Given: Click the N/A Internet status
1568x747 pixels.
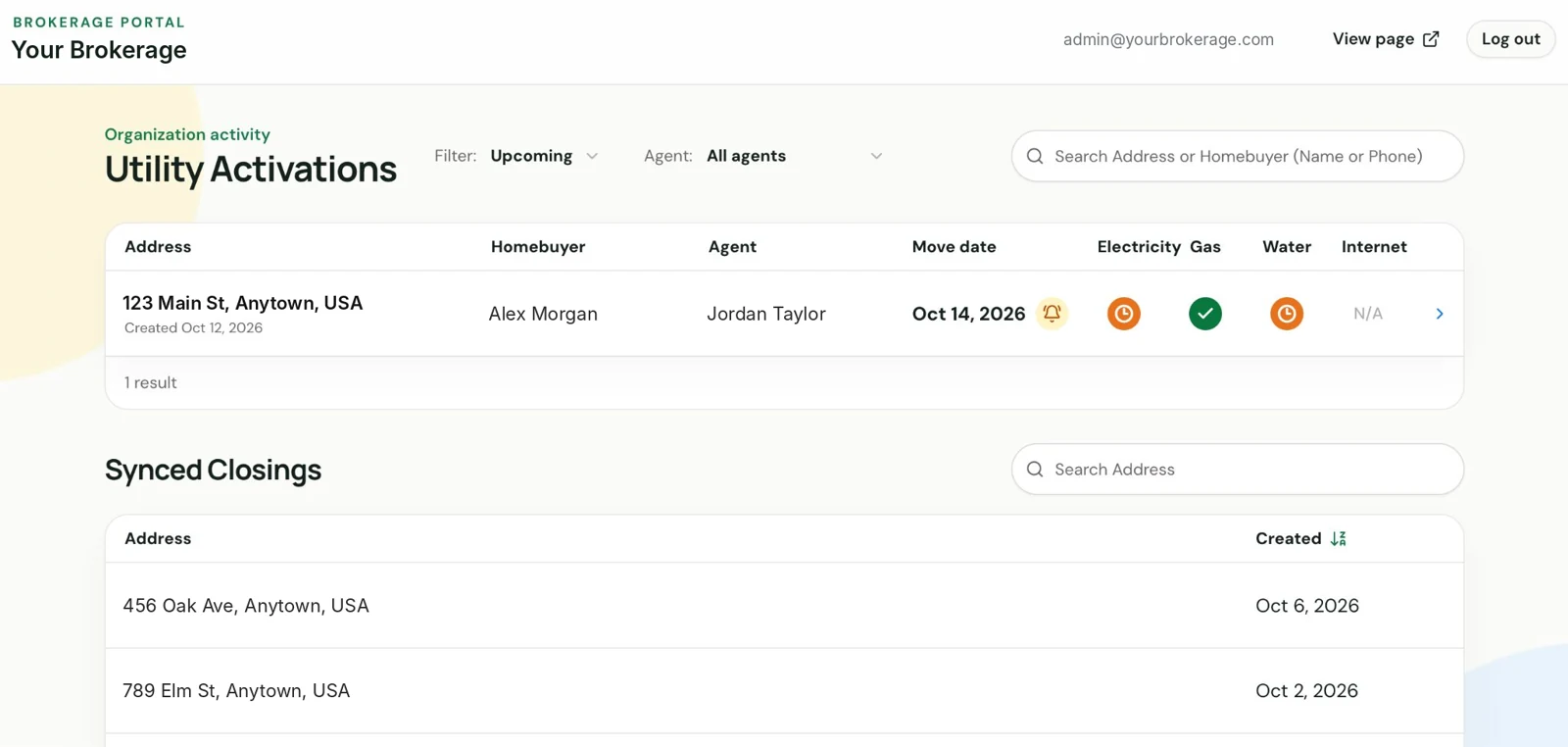Looking at the screenshot, I should (1368, 314).
